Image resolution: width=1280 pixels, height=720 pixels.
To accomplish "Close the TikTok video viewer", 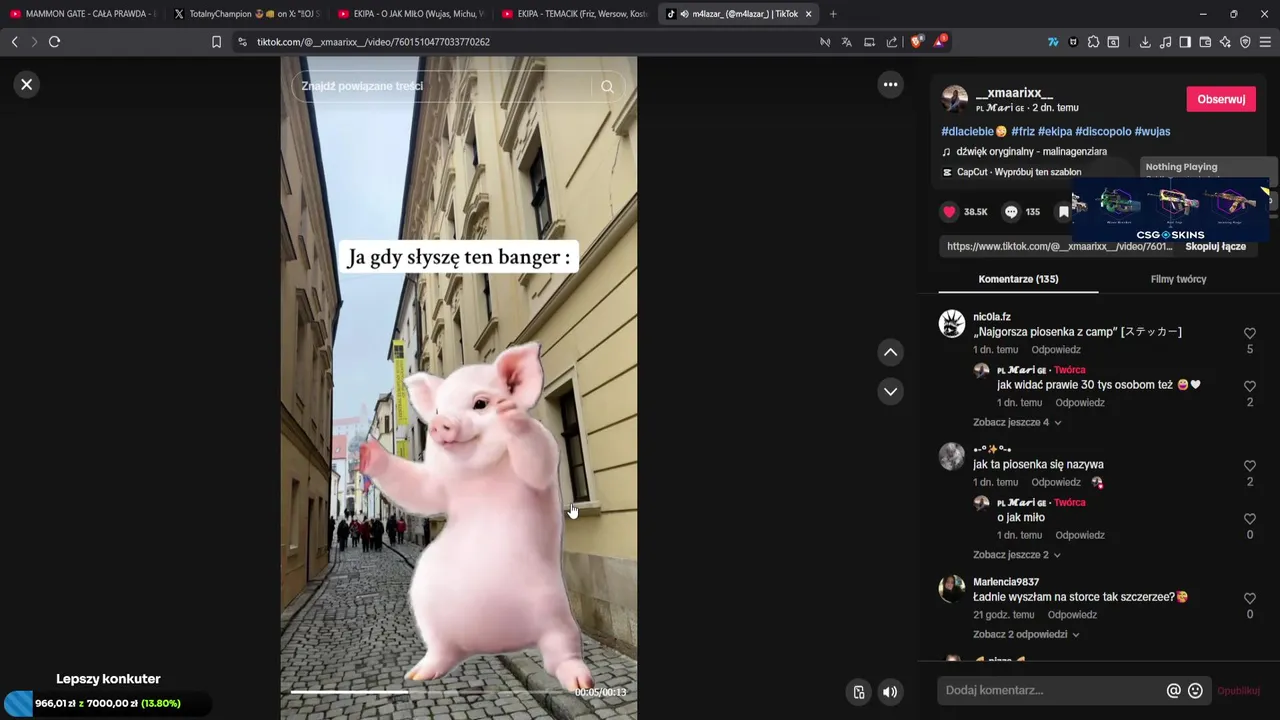I will pos(27,84).
